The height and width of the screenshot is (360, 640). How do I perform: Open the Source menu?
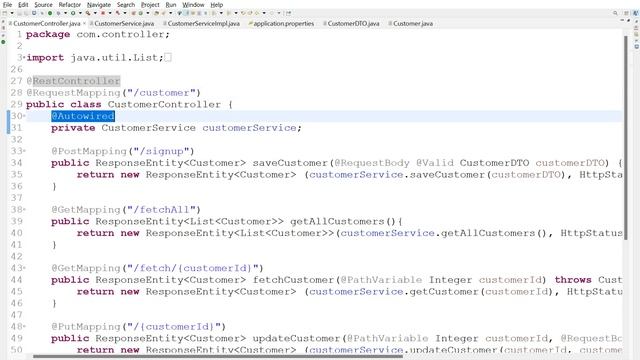coord(43,5)
